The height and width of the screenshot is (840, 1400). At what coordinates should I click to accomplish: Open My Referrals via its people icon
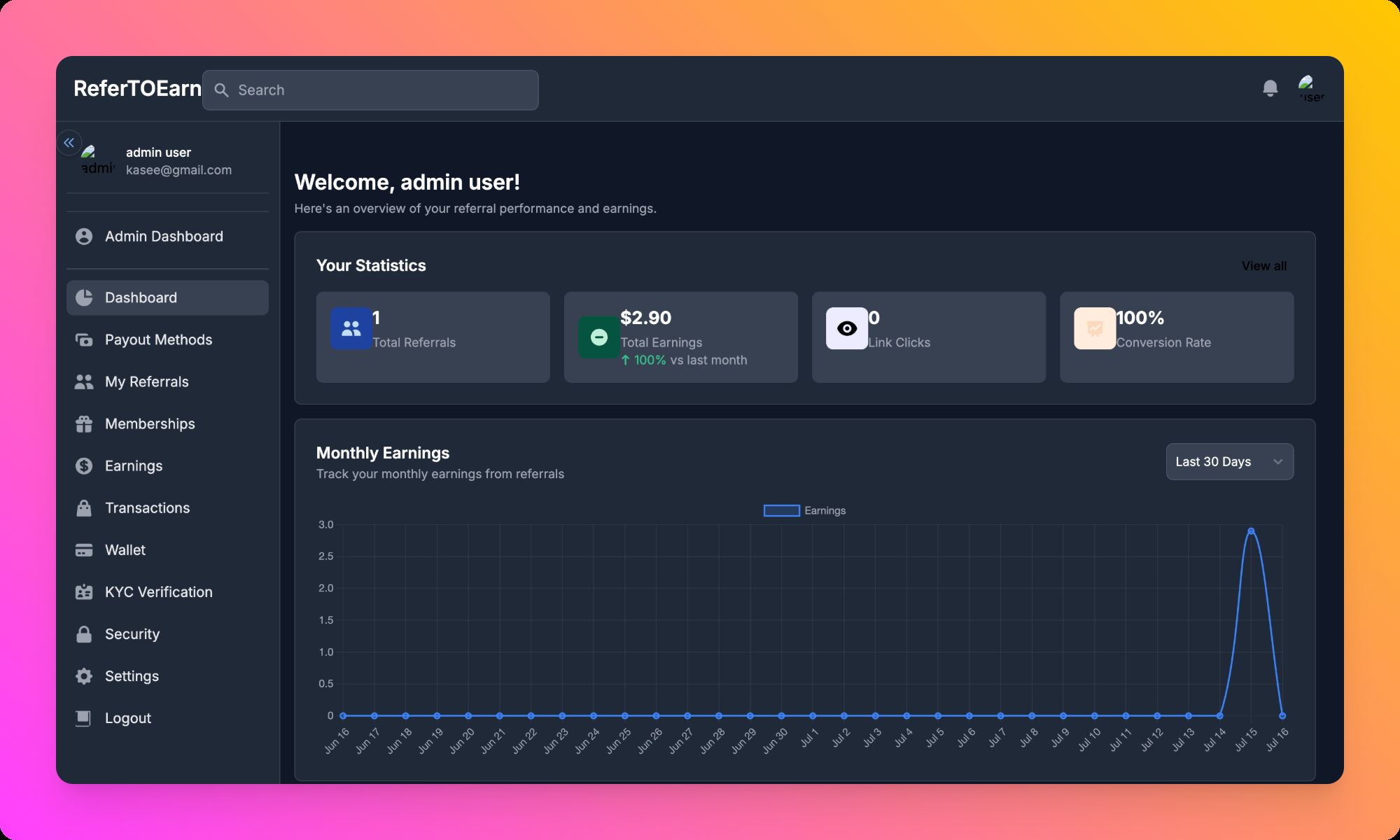[x=83, y=381]
